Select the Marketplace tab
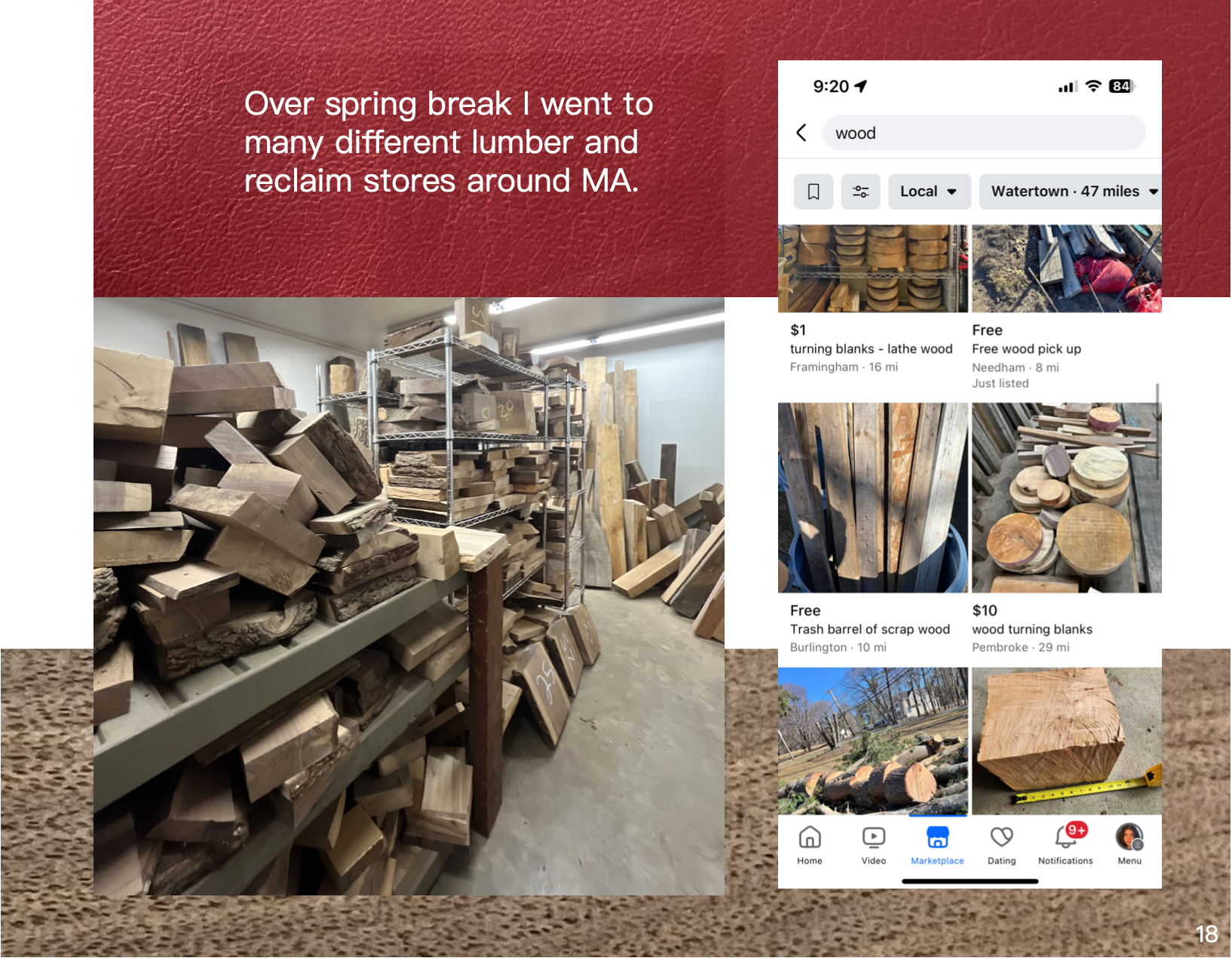 coord(937,845)
